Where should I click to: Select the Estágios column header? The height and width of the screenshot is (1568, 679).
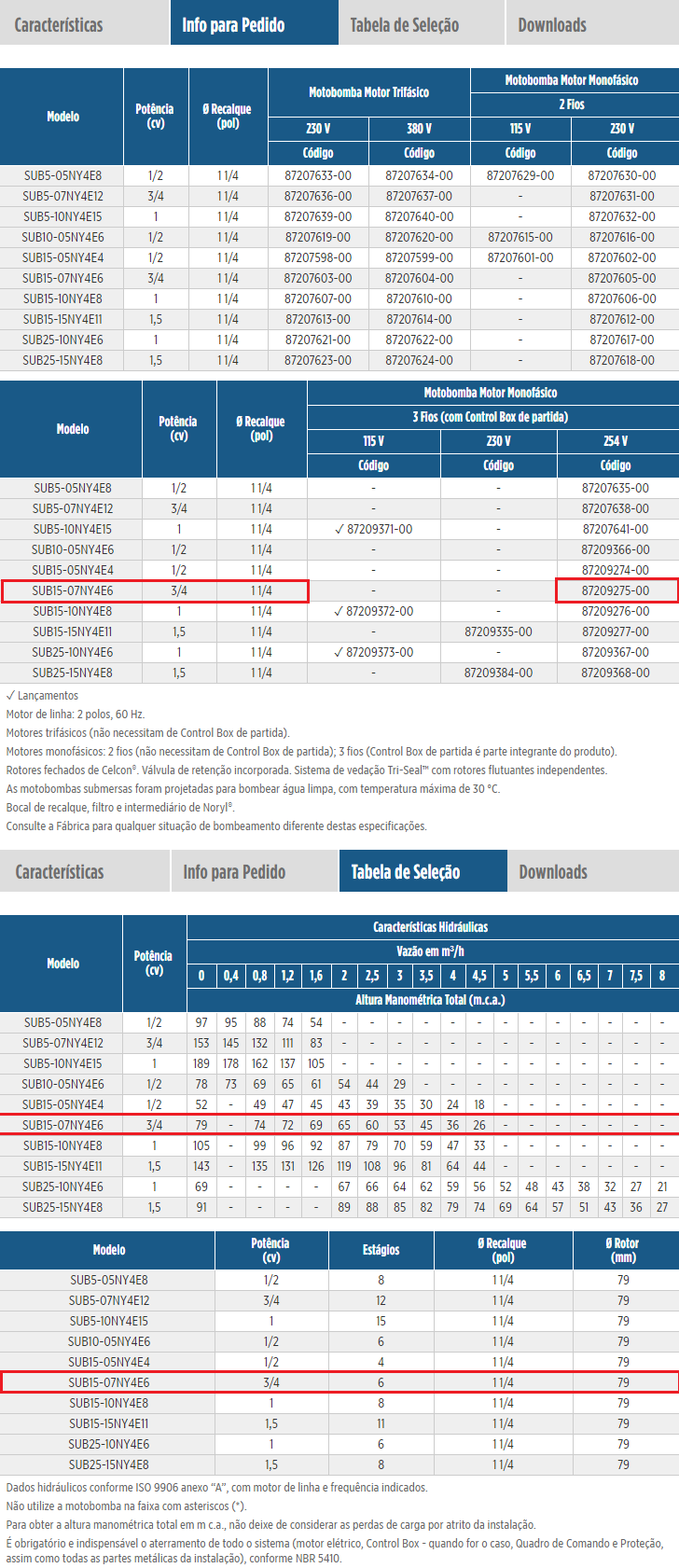(x=381, y=1250)
